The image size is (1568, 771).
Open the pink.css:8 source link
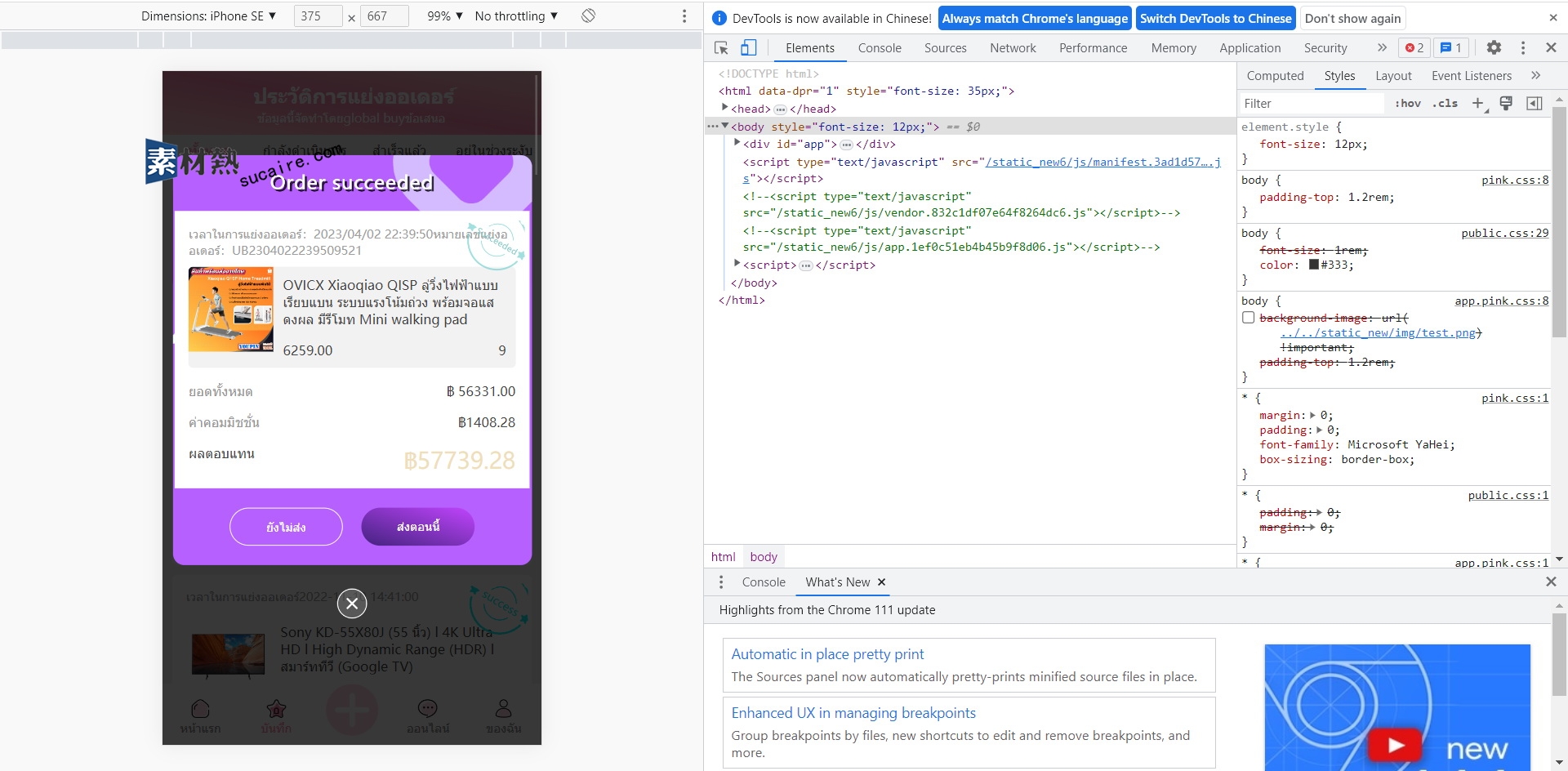click(x=1515, y=180)
